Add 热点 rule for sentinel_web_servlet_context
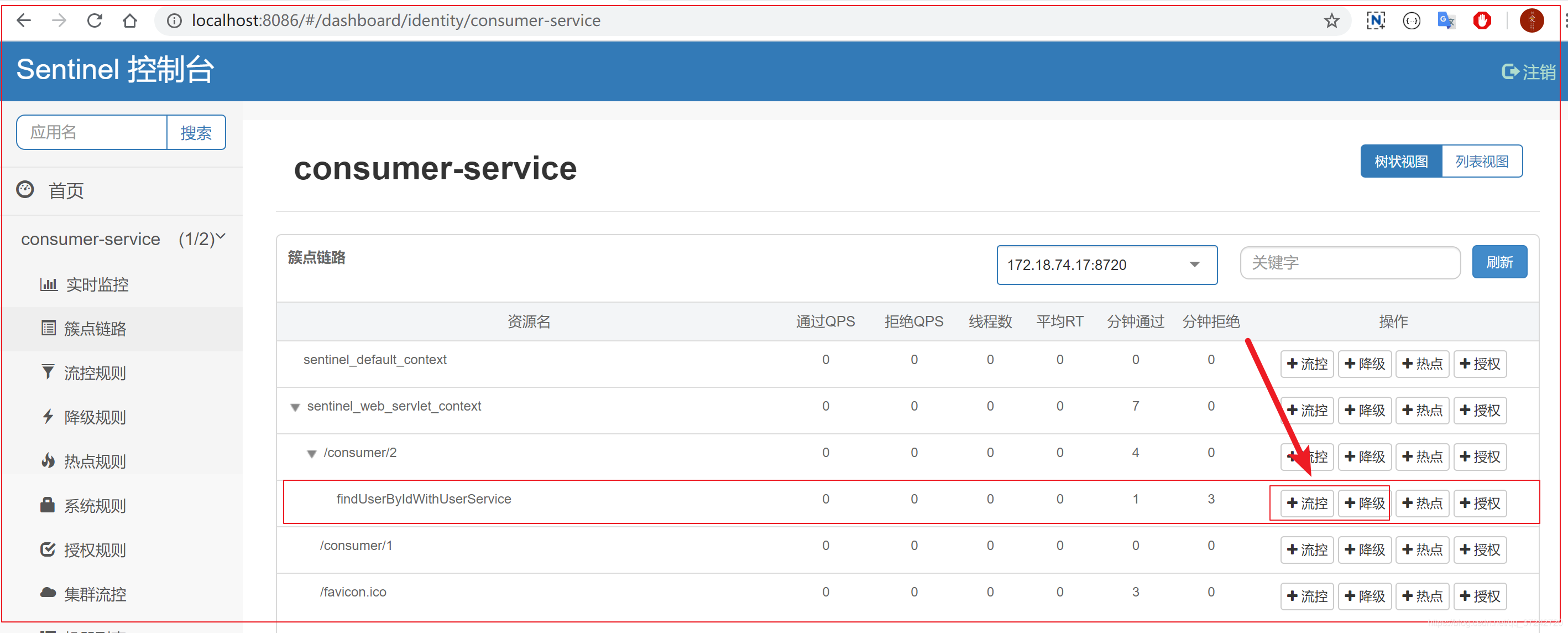The height and width of the screenshot is (633, 1568). [1422, 411]
